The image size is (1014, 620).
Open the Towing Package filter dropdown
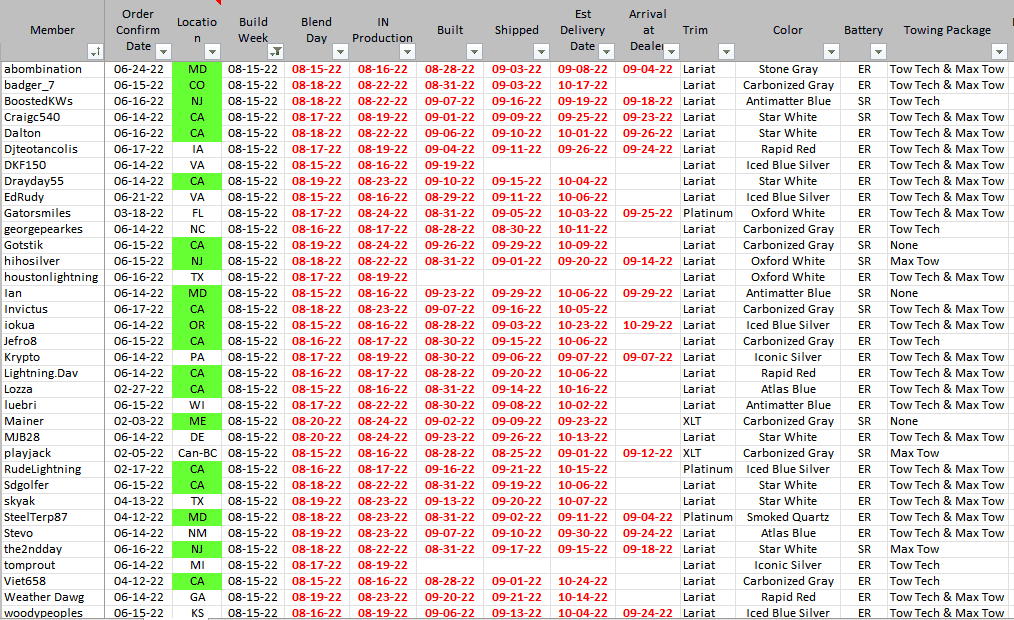tap(998, 51)
